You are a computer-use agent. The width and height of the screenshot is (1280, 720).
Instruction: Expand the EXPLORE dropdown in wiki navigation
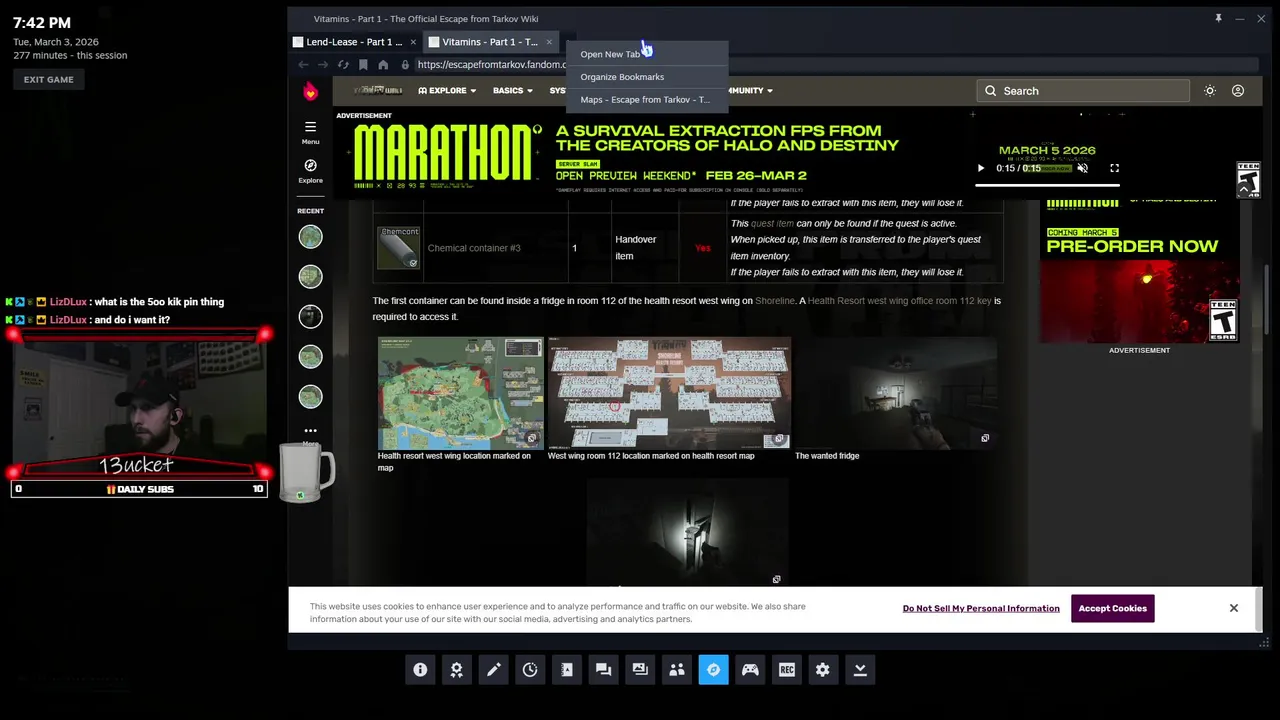pyautogui.click(x=447, y=91)
